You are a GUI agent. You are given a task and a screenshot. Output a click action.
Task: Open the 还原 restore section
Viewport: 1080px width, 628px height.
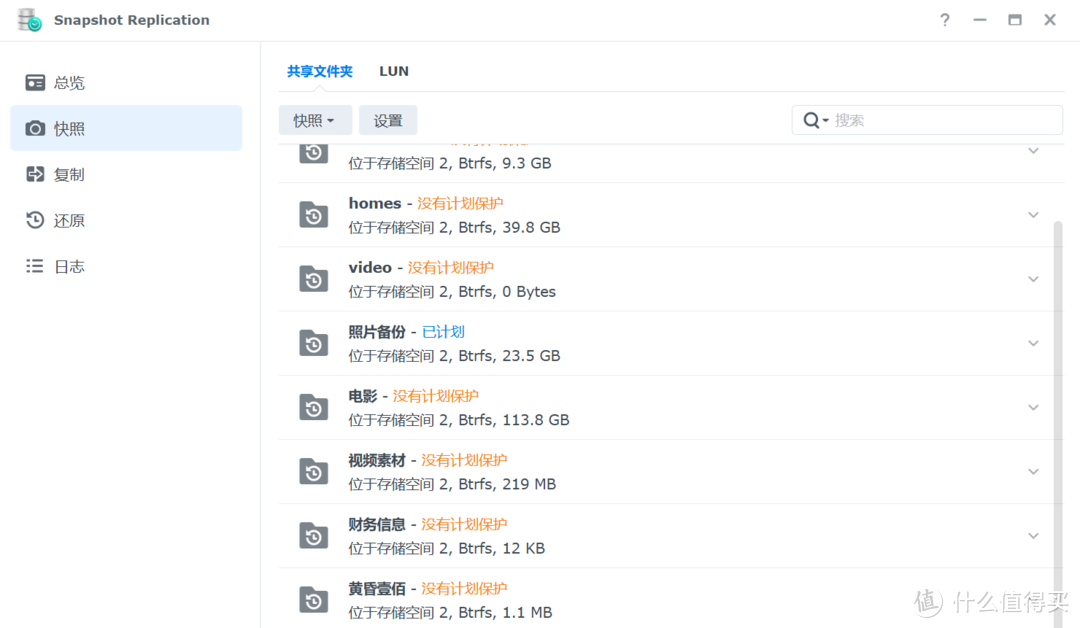(x=66, y=220)
